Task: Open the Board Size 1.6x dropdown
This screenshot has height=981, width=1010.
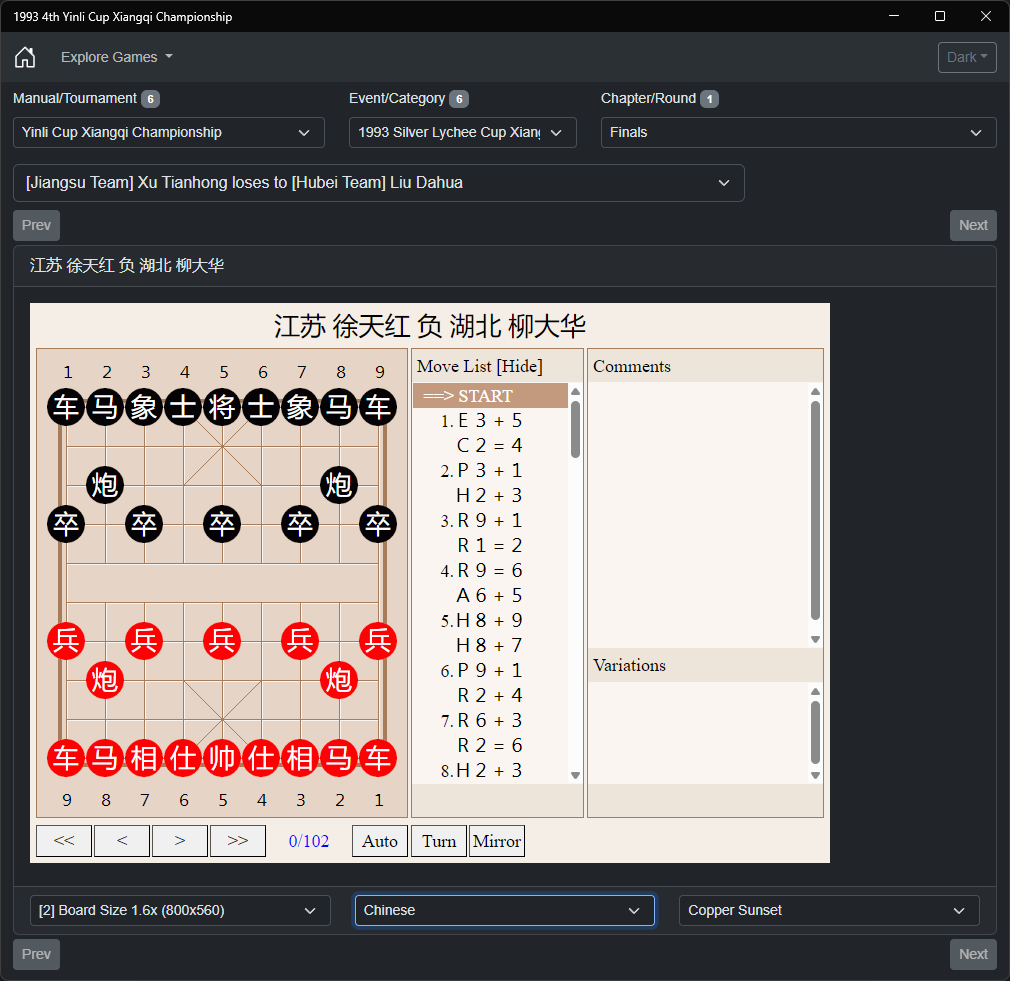Action: click(180, 911)
